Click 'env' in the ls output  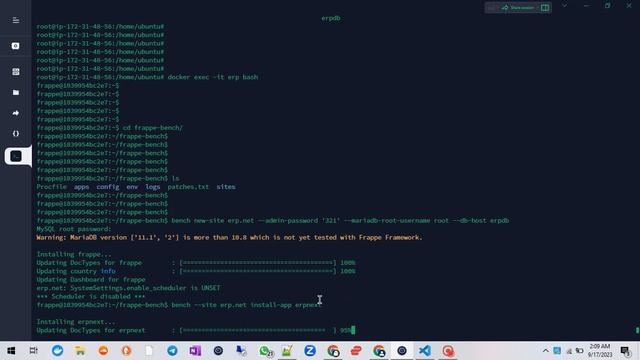click(132, 187)
